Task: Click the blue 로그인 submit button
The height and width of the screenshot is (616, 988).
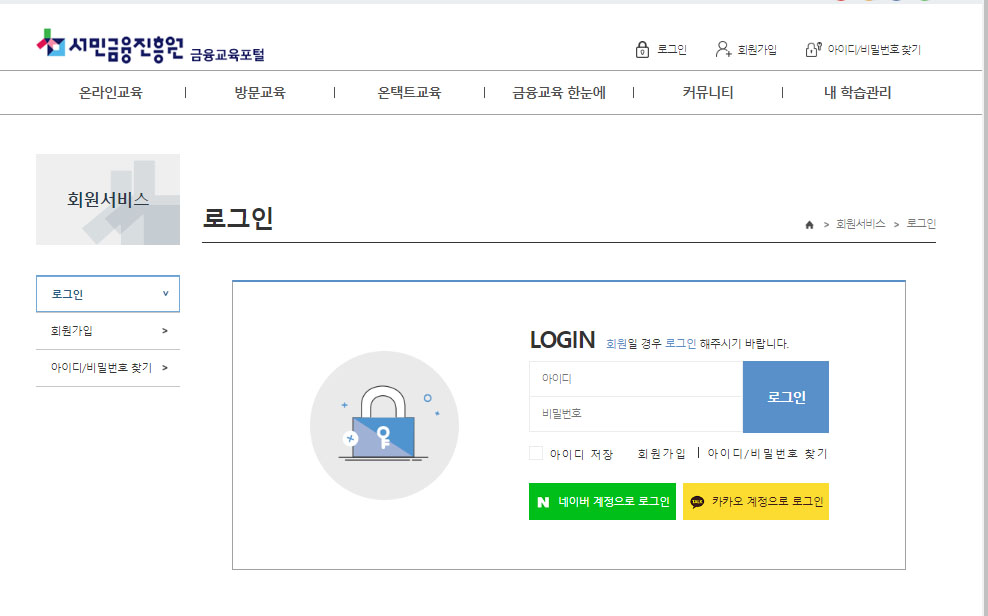Action: 786,397
